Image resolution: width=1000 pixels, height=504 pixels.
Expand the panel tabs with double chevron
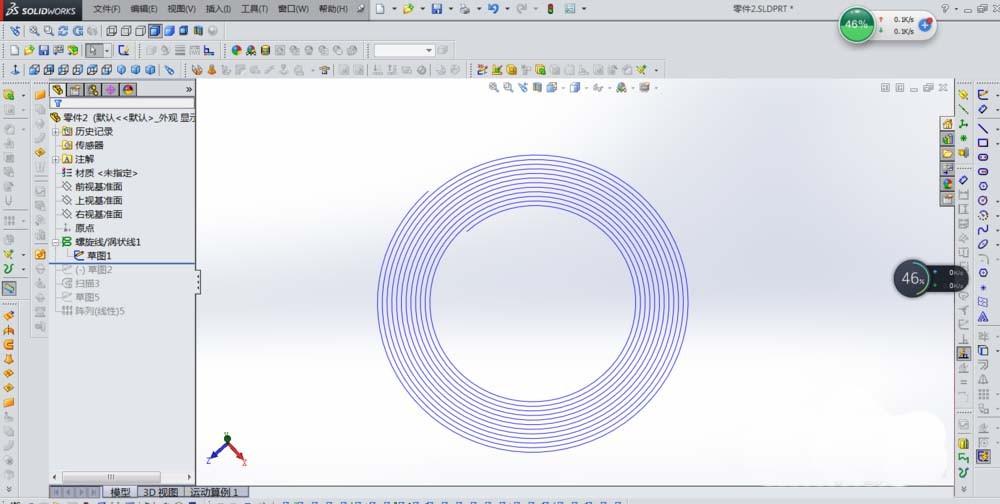[x=189, y=90]
